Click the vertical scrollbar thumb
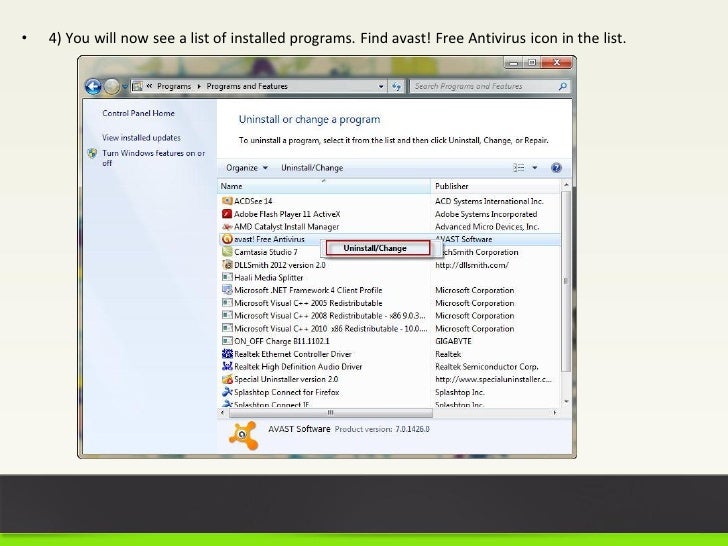Viewport: 728px width, 546px height. click(x=566, y=281)
